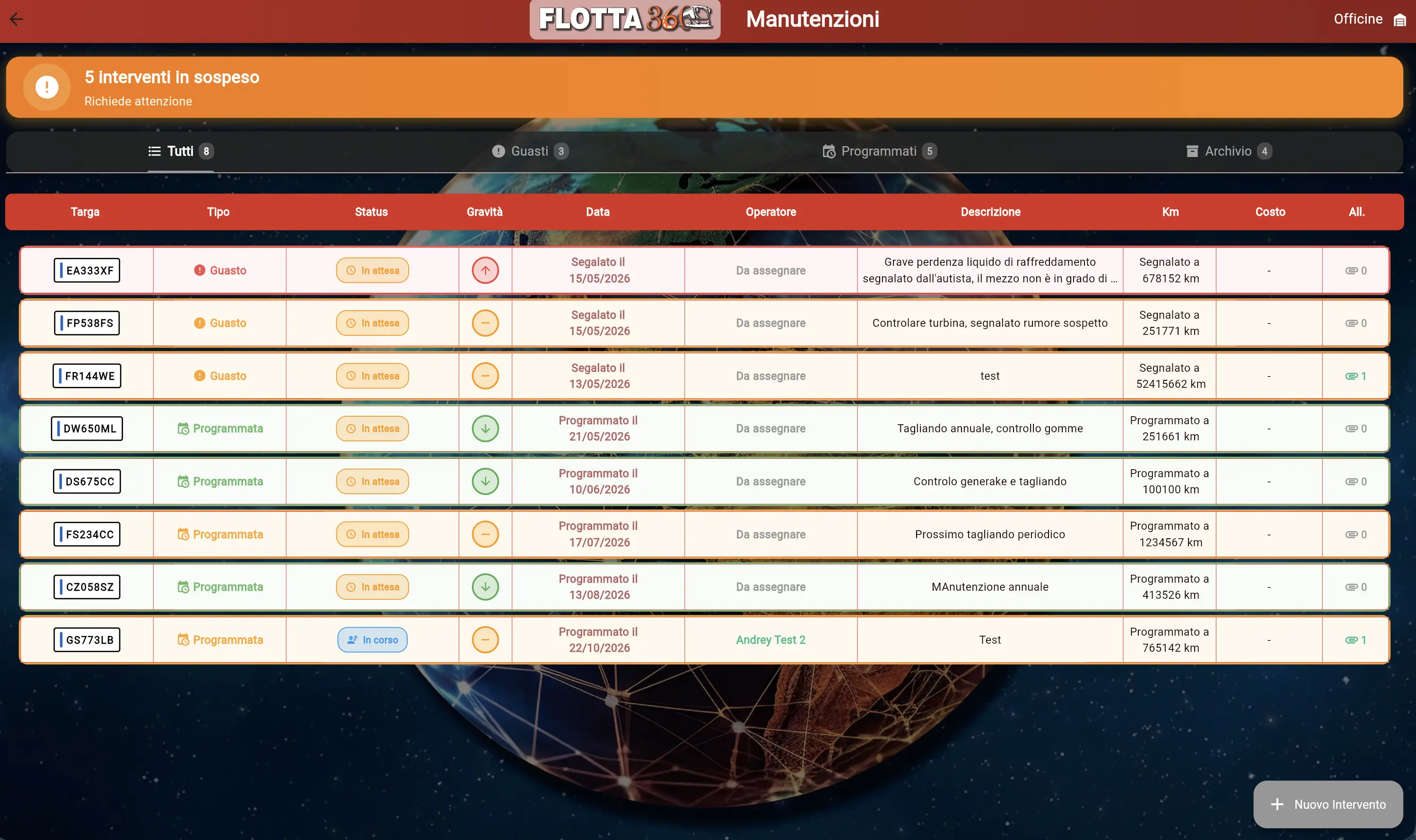Select license plate DW650ML
Viewport: 1416px width, 840px height.
pyautogui.click(x=87, y=429)
